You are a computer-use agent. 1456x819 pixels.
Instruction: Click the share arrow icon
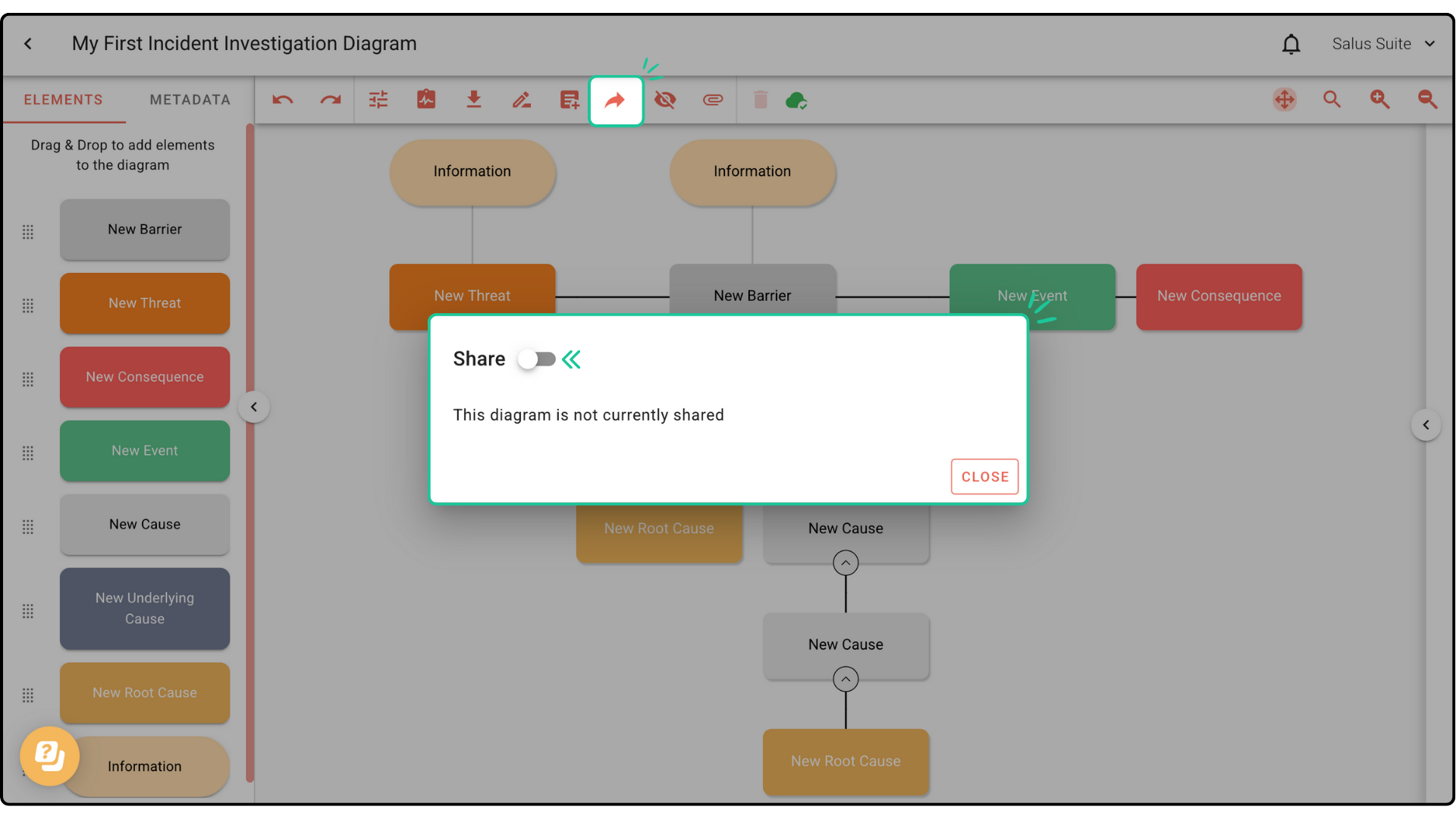tap(616, 100)
